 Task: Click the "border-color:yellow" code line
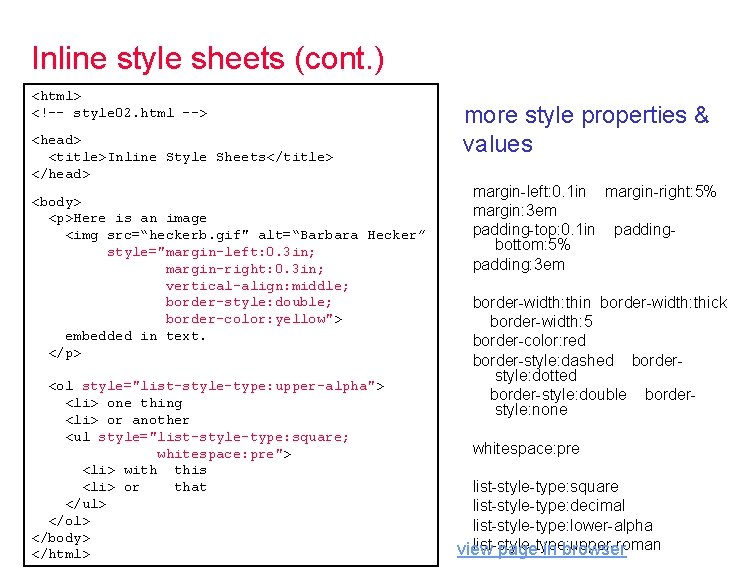pyautogui.click(x=254, y=319)
